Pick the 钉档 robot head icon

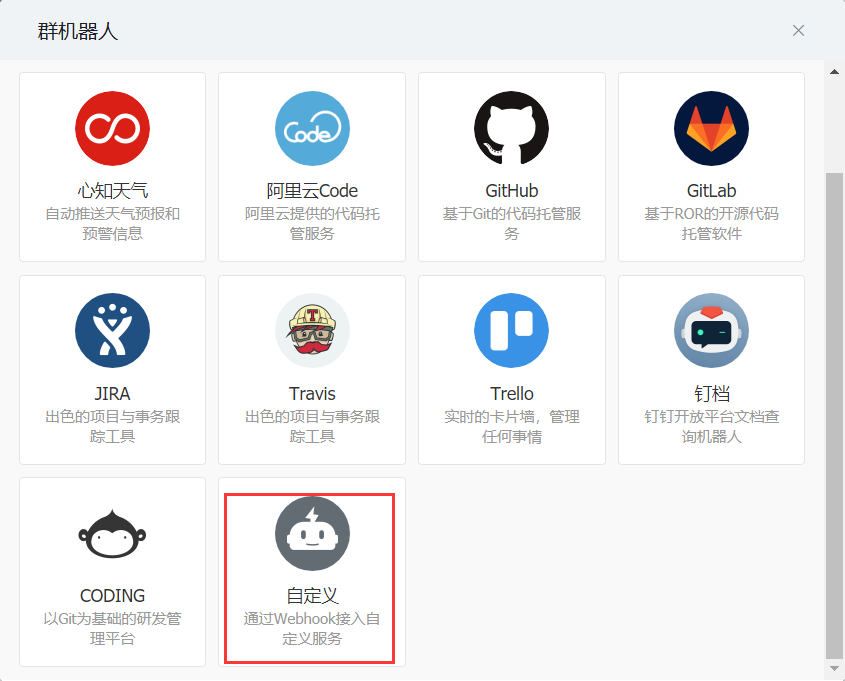(x=711, y=330)
